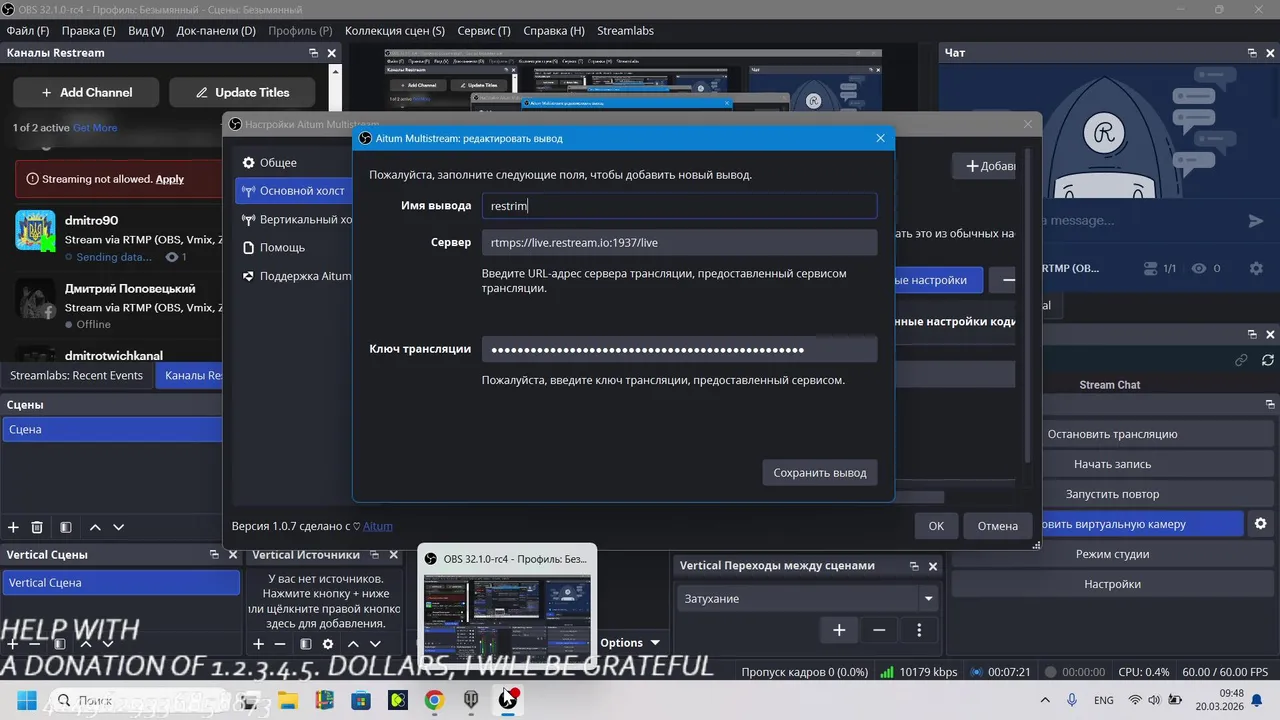Click the refresh icon in chat dock
1280x720 pixels.
coord(1268,360)
